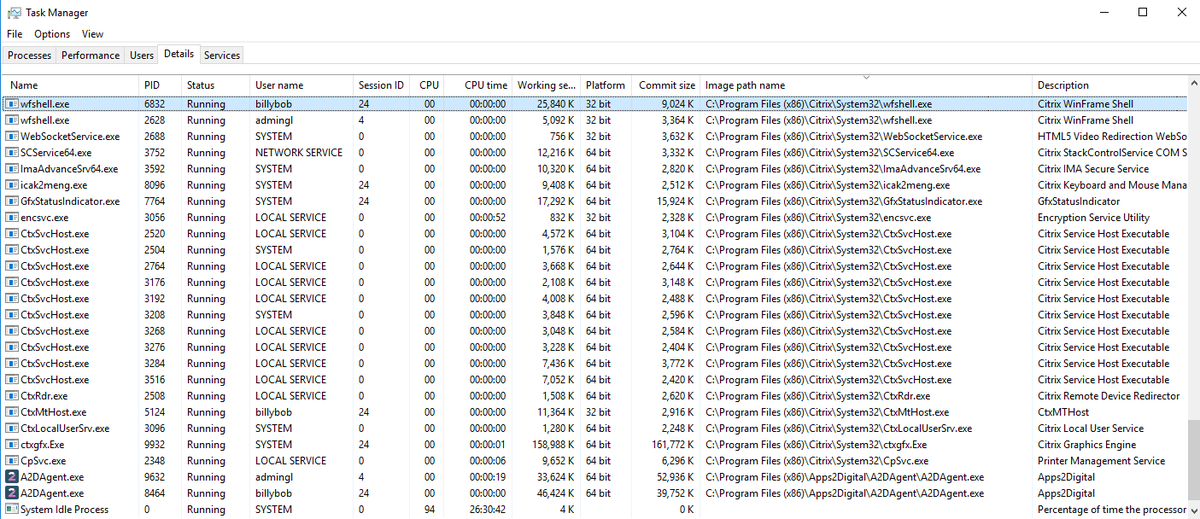
Task: Select the Details tab
Action: click(179, 54)
